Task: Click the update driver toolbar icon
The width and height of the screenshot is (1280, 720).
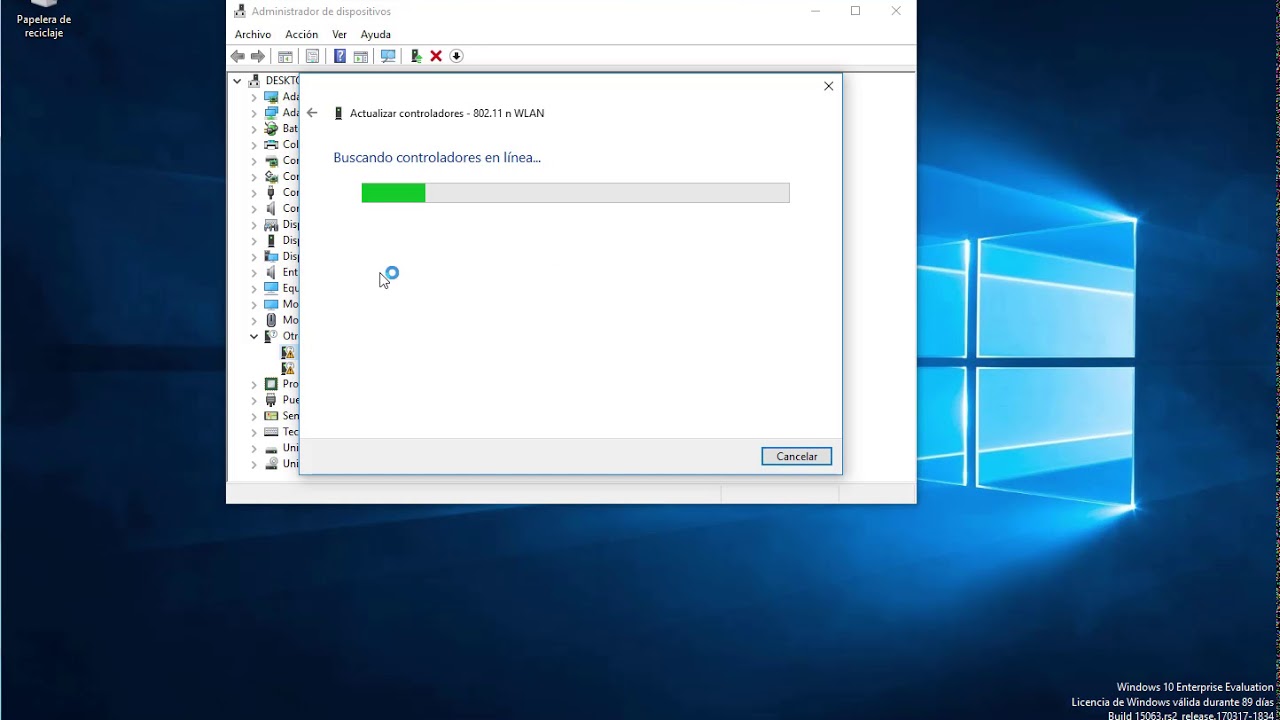Action: tap(416, 56)
